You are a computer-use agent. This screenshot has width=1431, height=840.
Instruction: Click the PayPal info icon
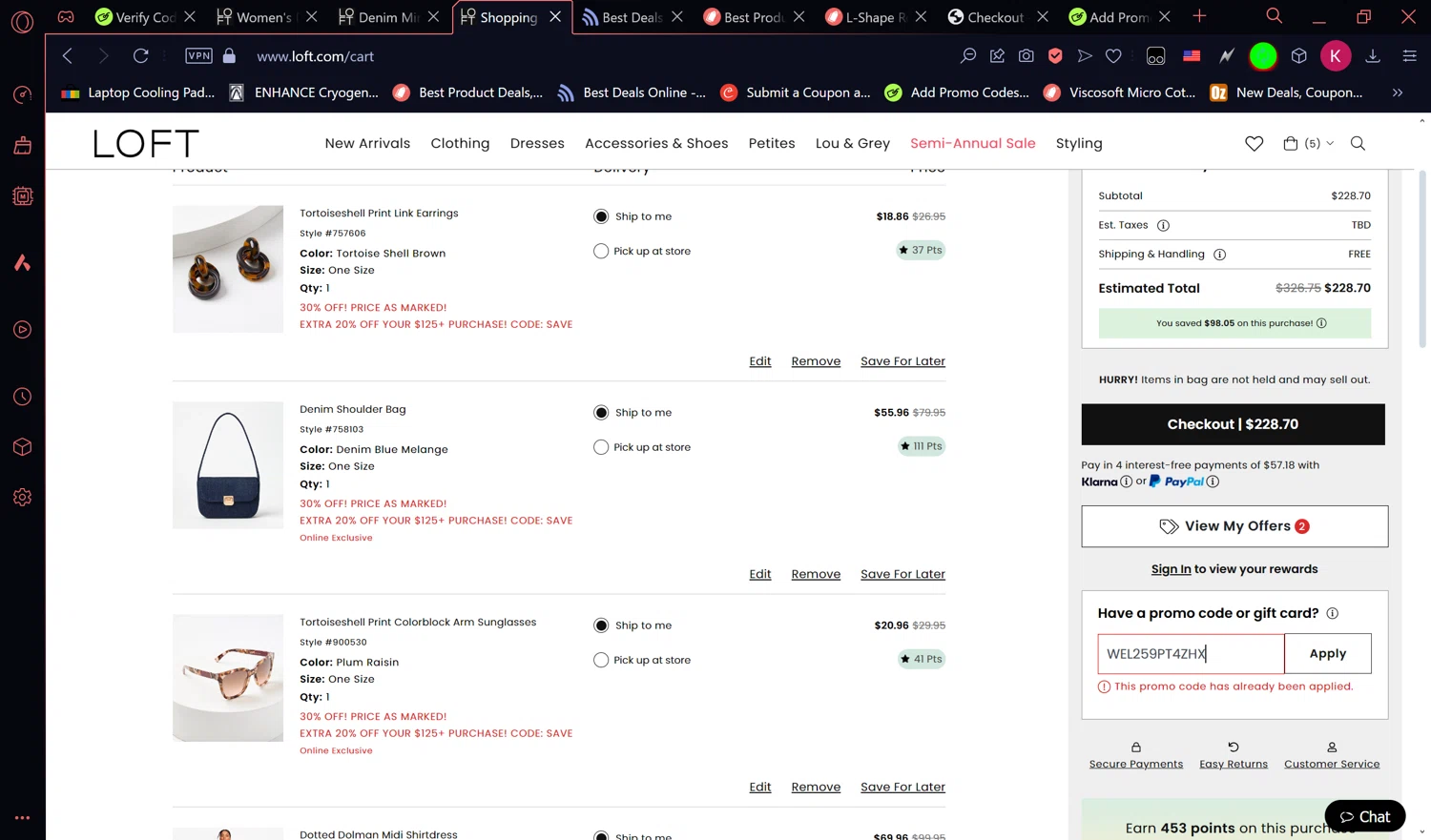pos(1213,481)
